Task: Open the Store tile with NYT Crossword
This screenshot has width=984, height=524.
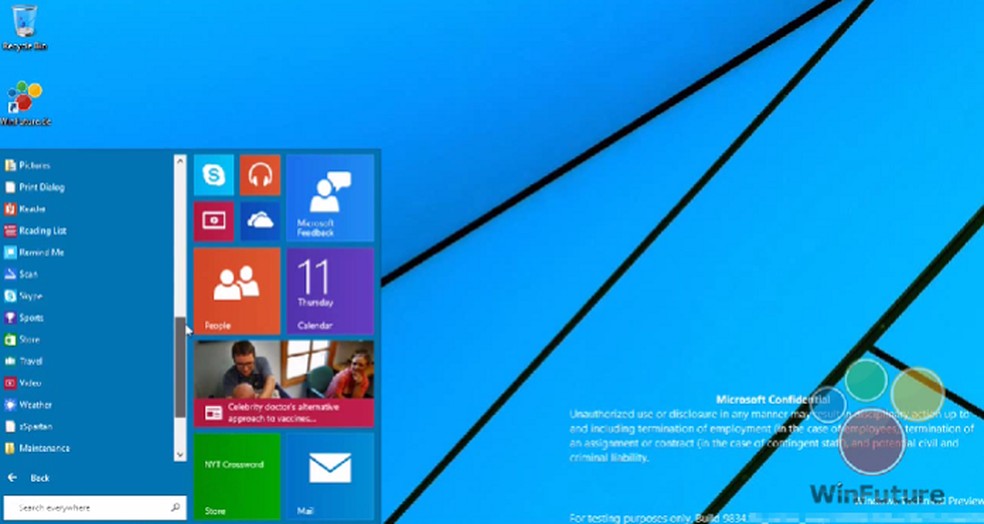Action: coord(237,476)
